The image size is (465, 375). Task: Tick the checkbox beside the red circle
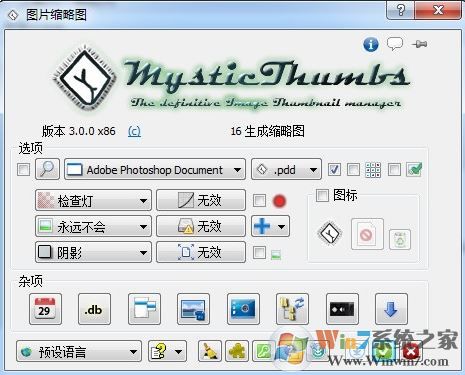(x=259, y=201)
